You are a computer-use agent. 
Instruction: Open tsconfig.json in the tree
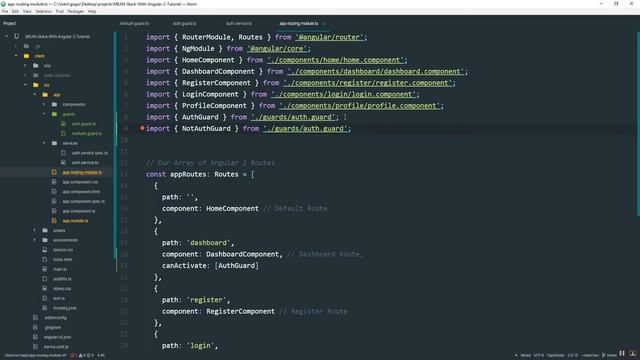[64, 308]
